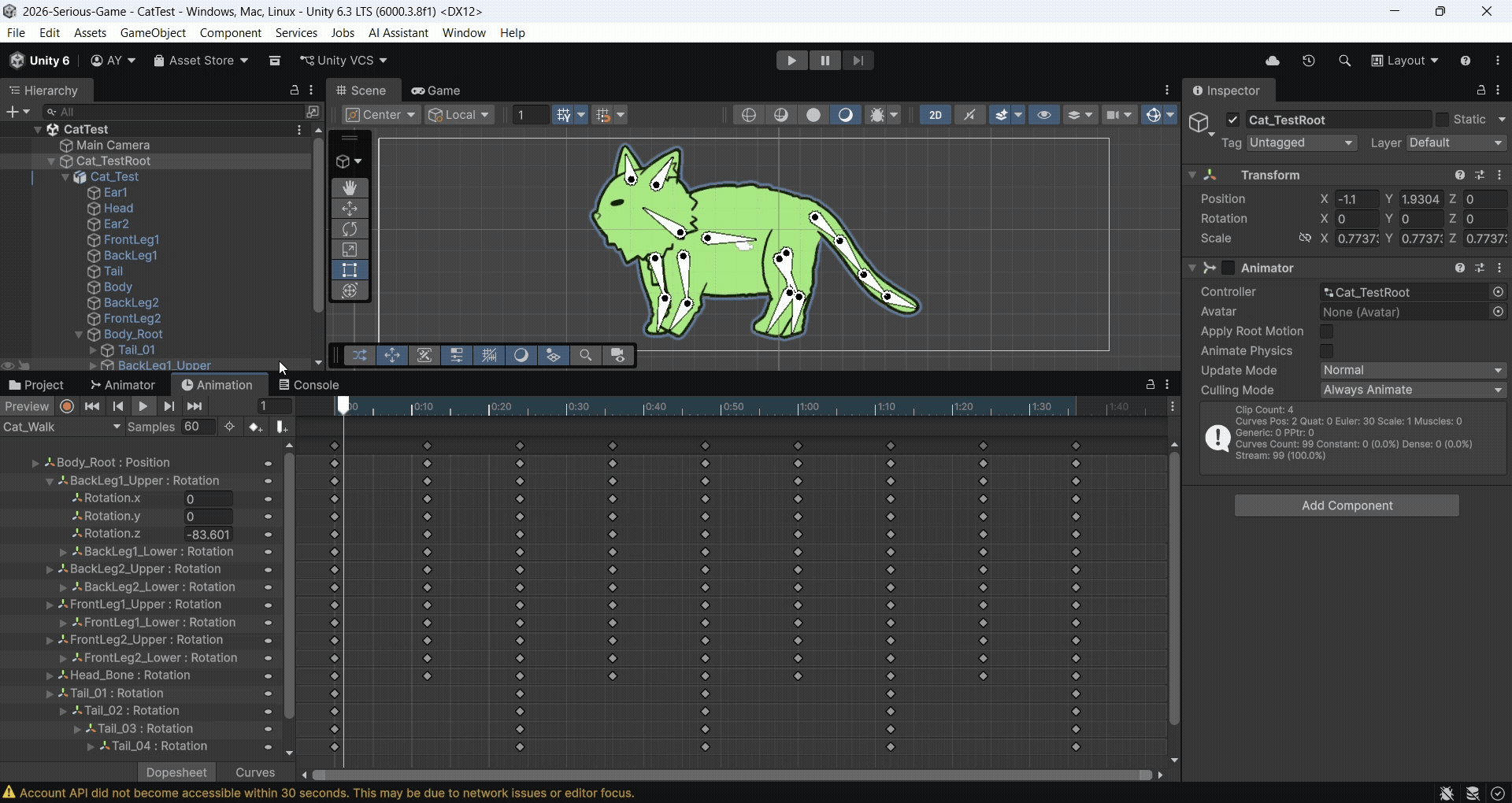Viewport: 1512px width, 803px height.
Task: Switch to the Console tab
Action: pos(309,385)
